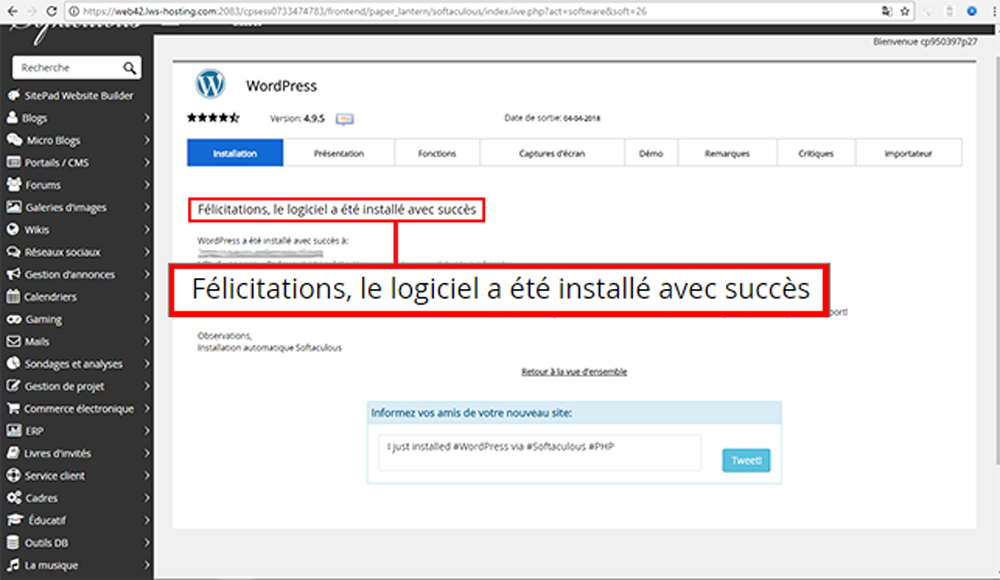Expand the Micro Blogs category chevron
The image size is (1000, 580).
[147, 140]
